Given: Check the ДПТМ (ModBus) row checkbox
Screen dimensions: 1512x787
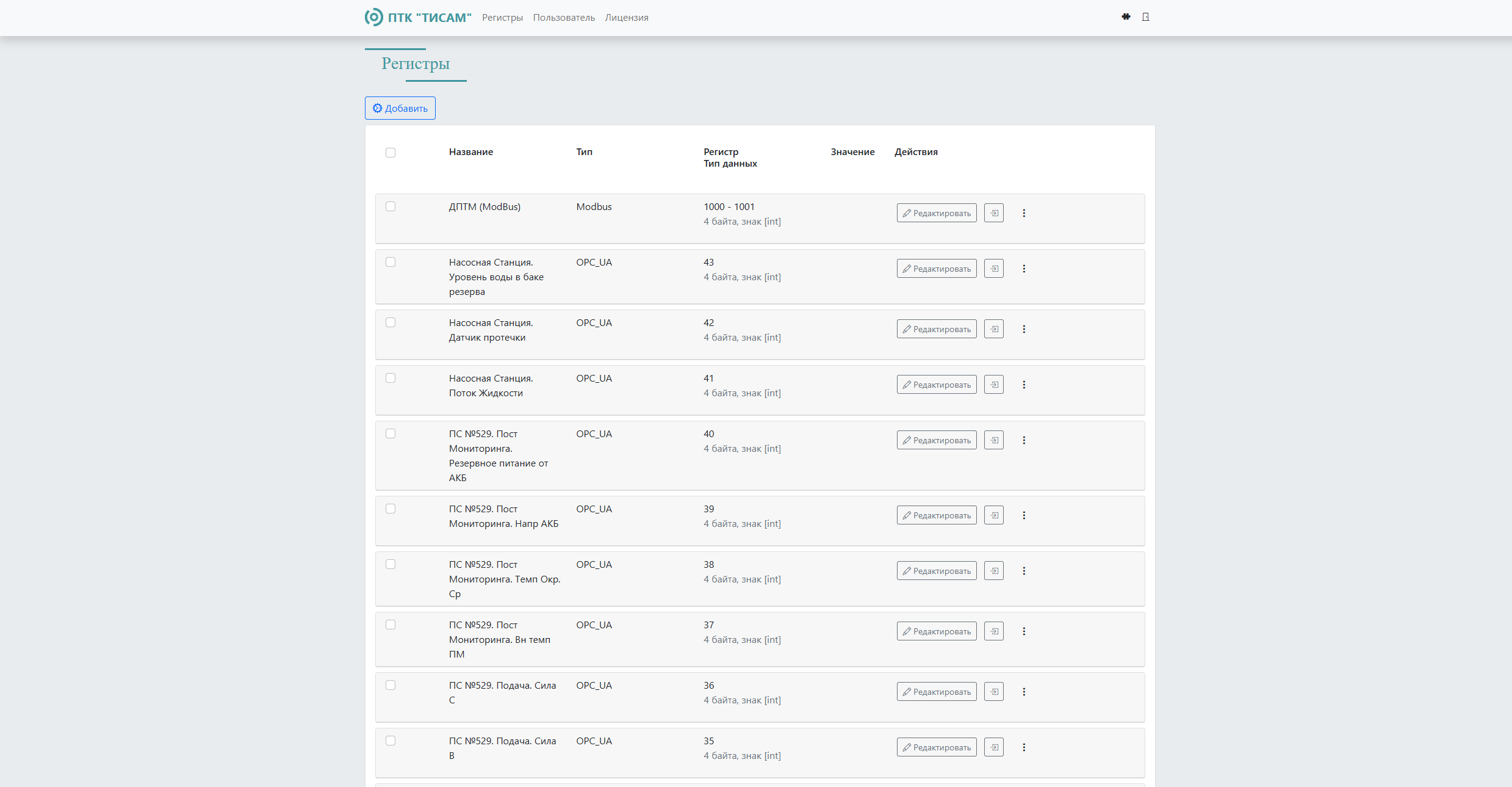Looking at the screenshot, I should point(391,206).
